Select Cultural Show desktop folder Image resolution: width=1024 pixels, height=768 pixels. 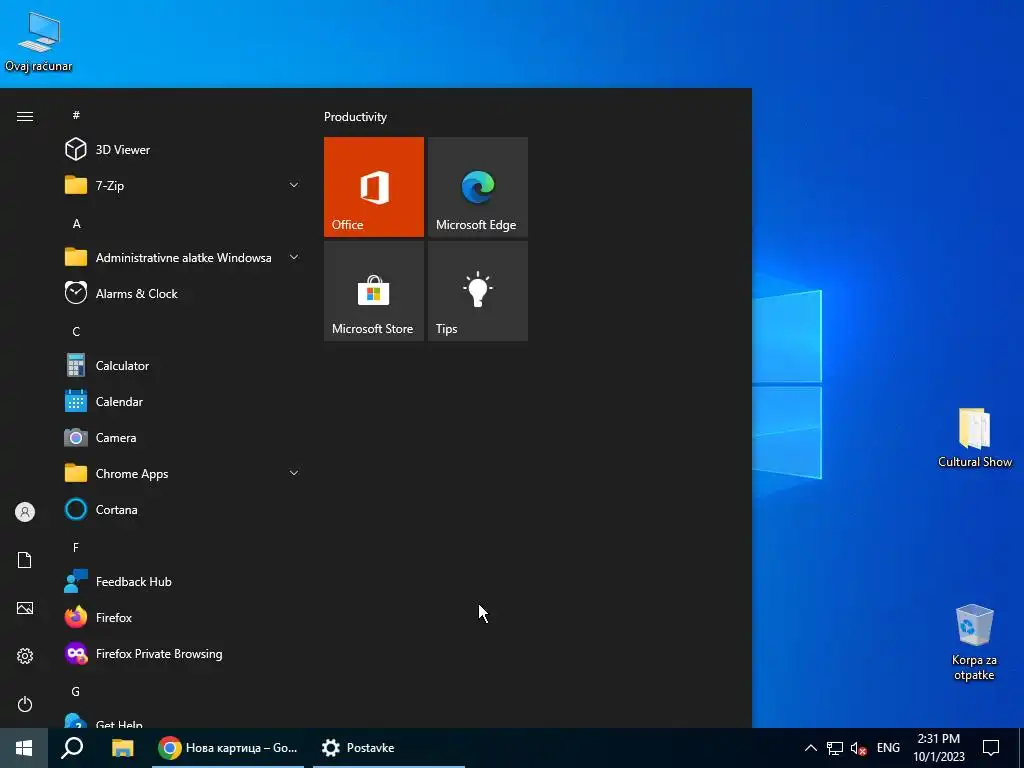(974, 438)
